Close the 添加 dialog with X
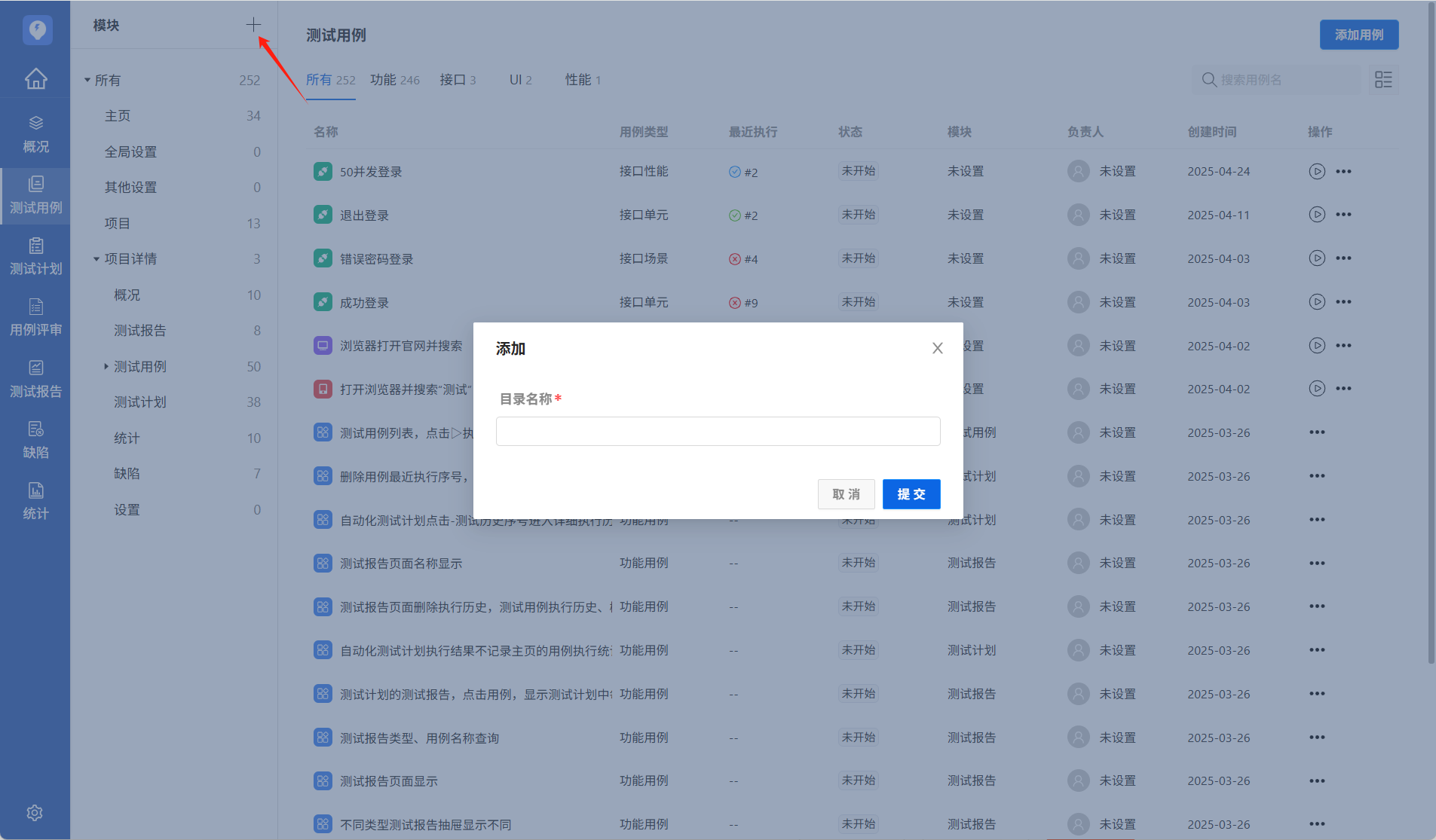 pos(937,348)
